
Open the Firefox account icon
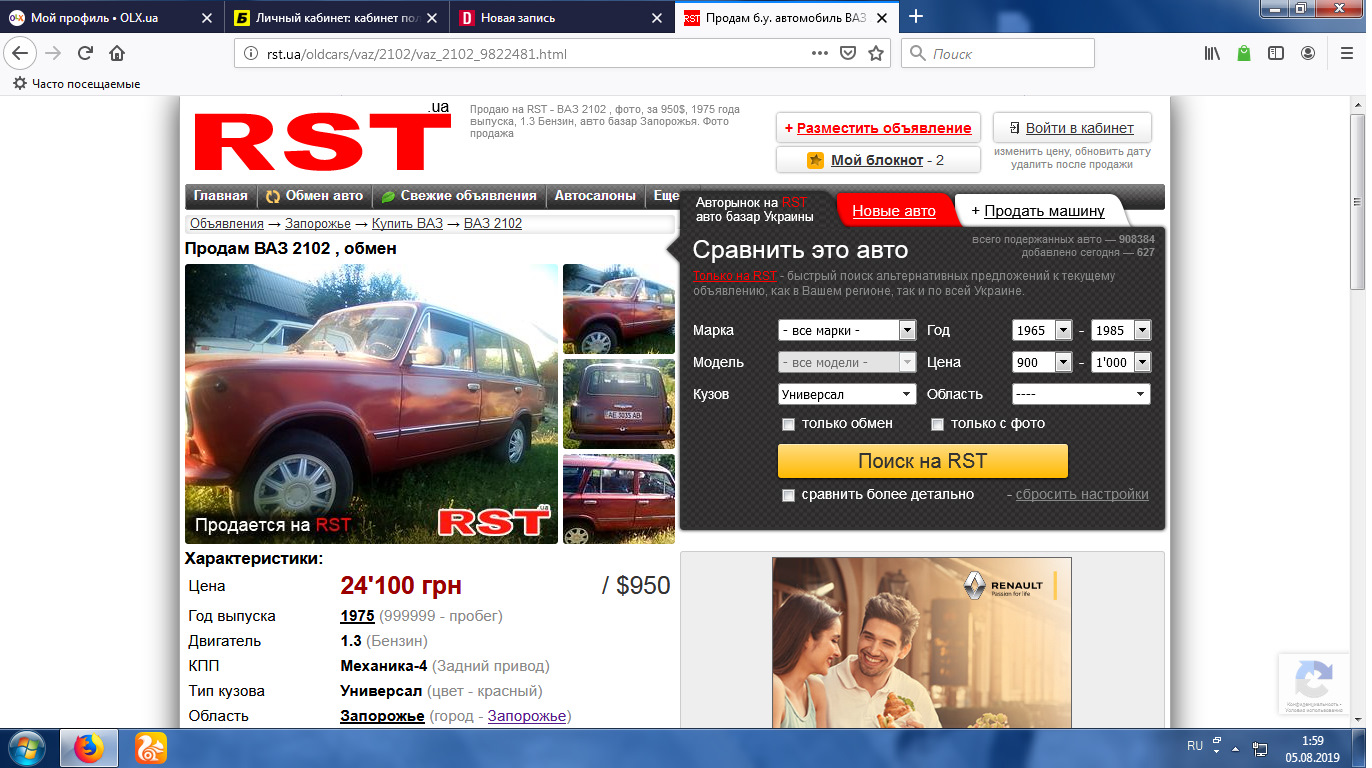pos(1308,54)
